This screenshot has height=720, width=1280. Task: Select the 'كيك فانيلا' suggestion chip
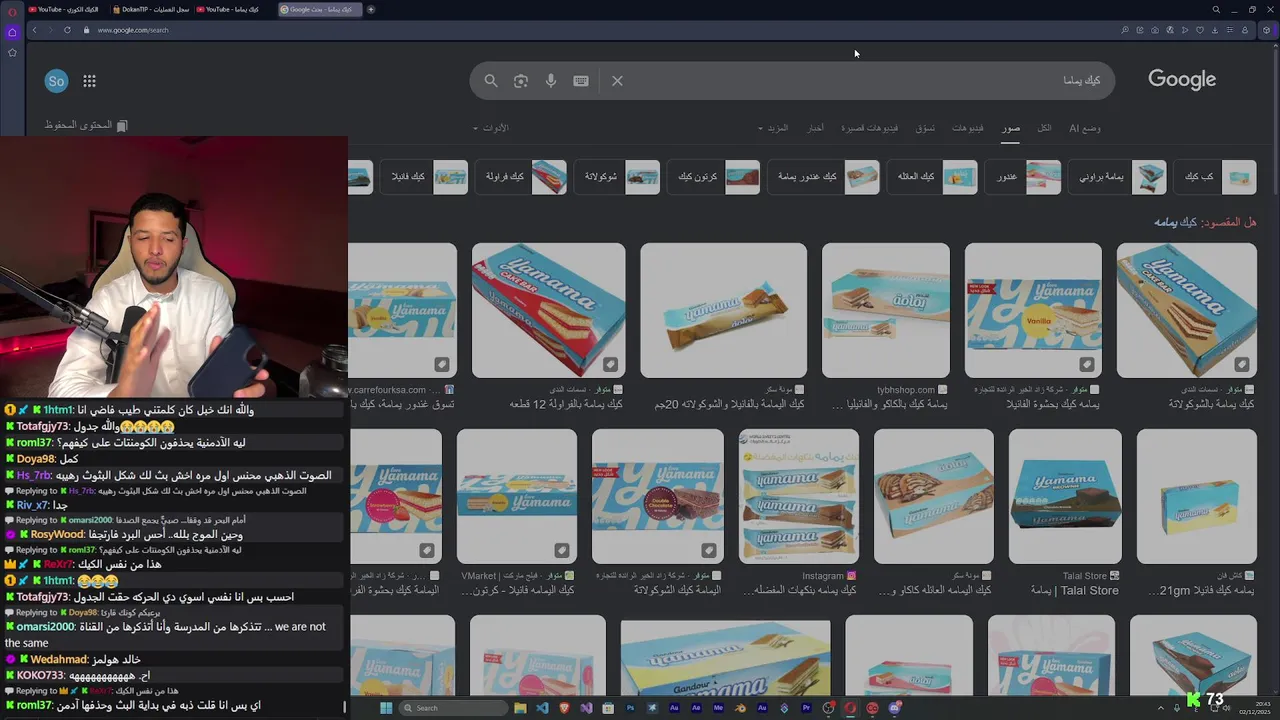click(425, 177)
